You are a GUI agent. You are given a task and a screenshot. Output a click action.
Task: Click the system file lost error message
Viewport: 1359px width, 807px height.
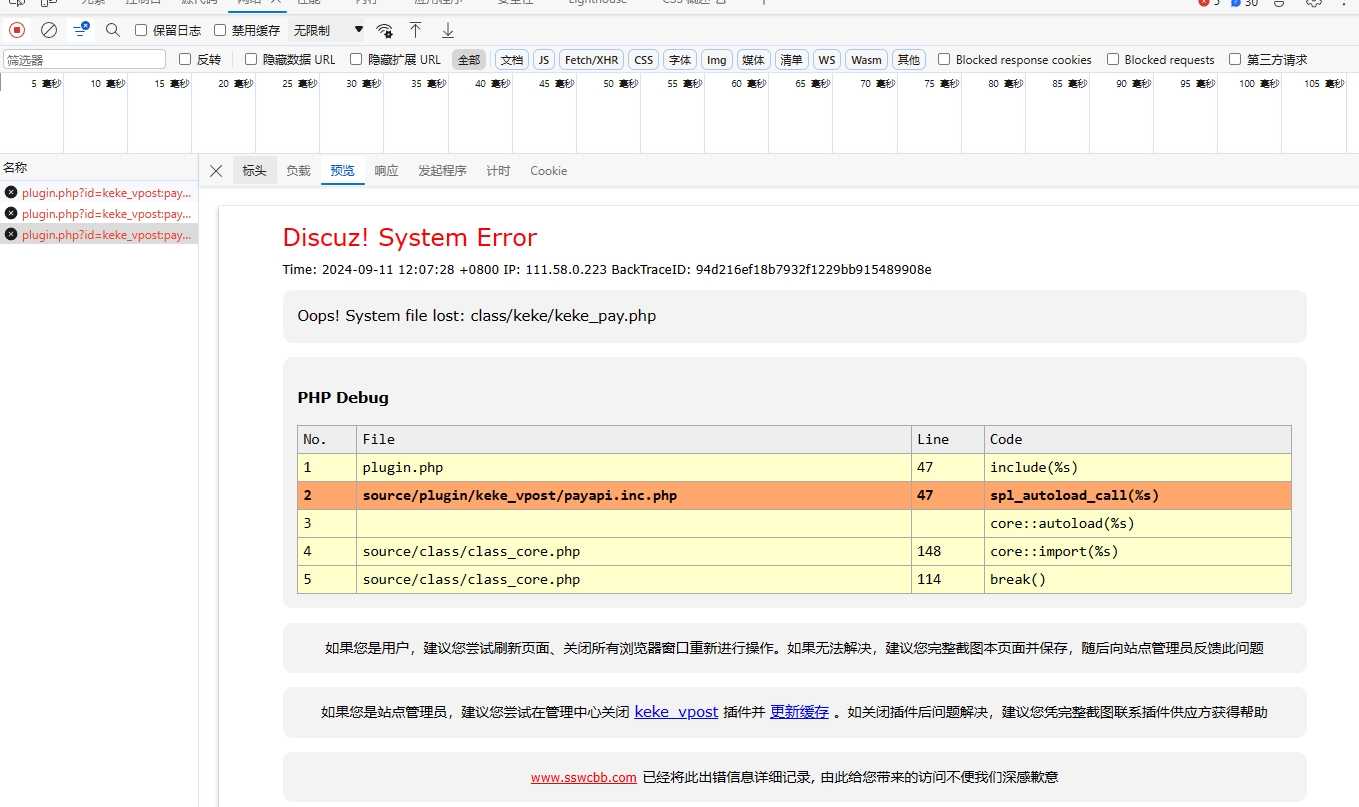477,316
